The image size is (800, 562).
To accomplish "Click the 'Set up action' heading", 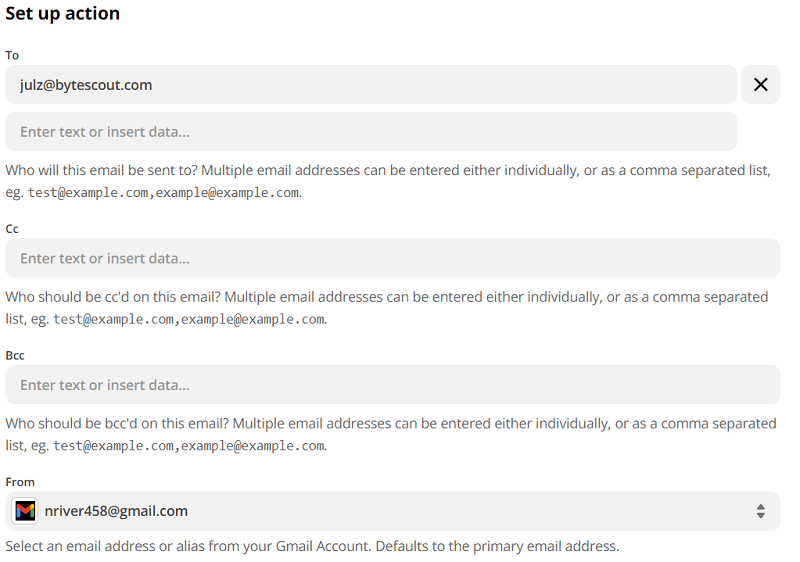I will pos(62,14).
